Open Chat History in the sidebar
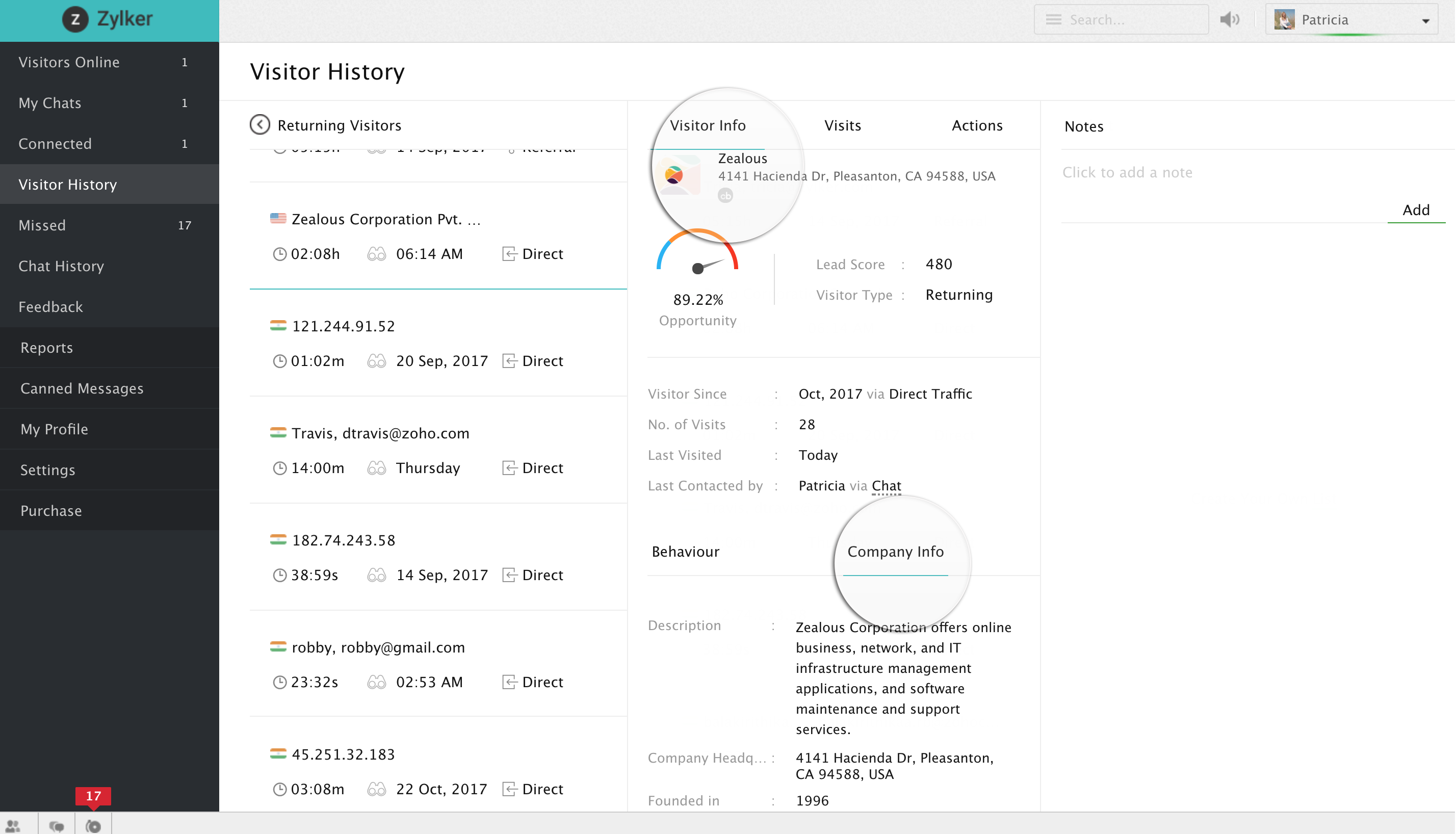1456x834 pixels. pyautogui.click(x=61, y=266)
